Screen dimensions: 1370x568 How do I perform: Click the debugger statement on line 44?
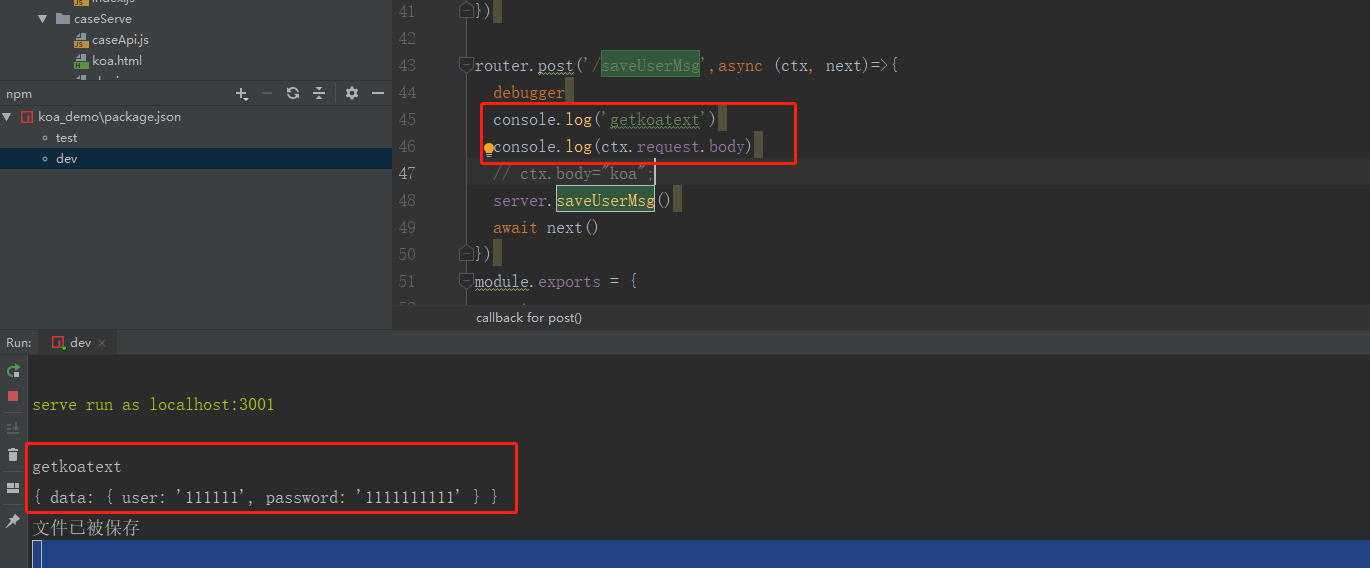(x=529, y=92)
